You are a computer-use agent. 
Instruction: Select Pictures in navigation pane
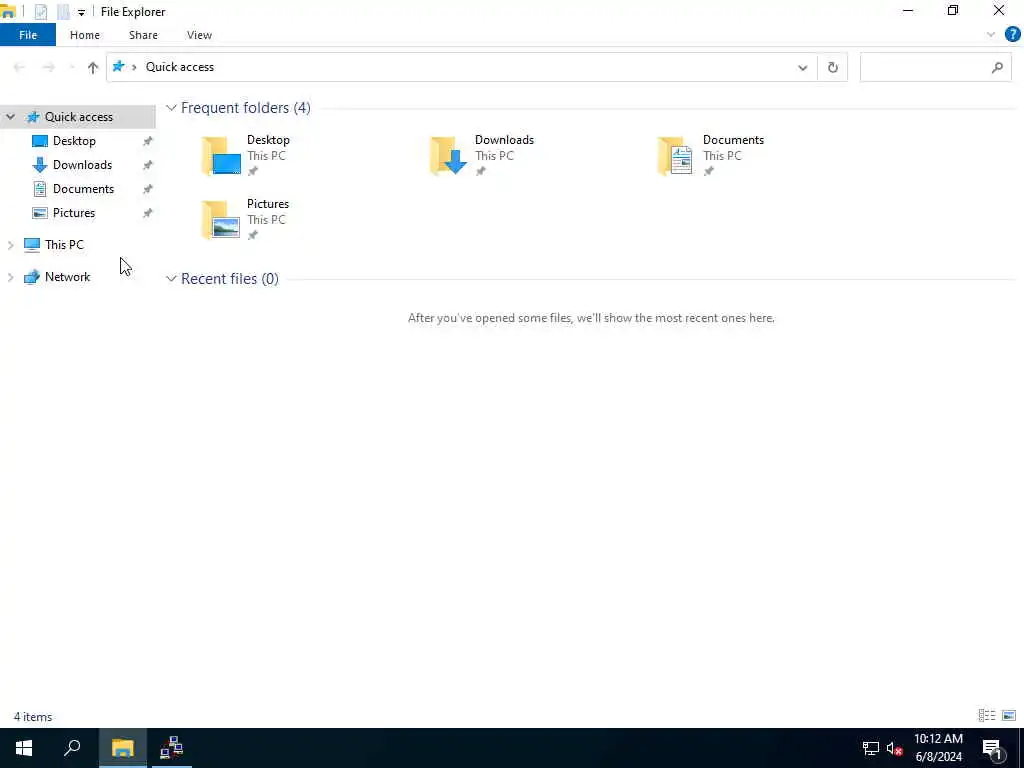pyautogui.click(x=73, y=214)
